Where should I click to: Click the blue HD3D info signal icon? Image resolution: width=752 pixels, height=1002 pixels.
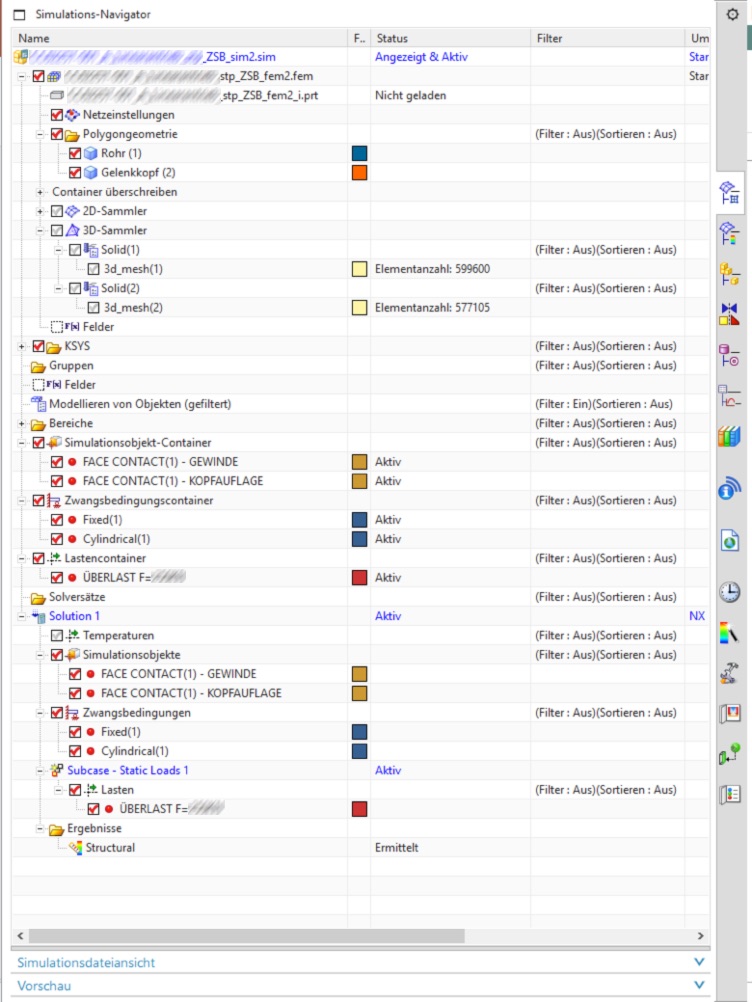tap(730, 489)
